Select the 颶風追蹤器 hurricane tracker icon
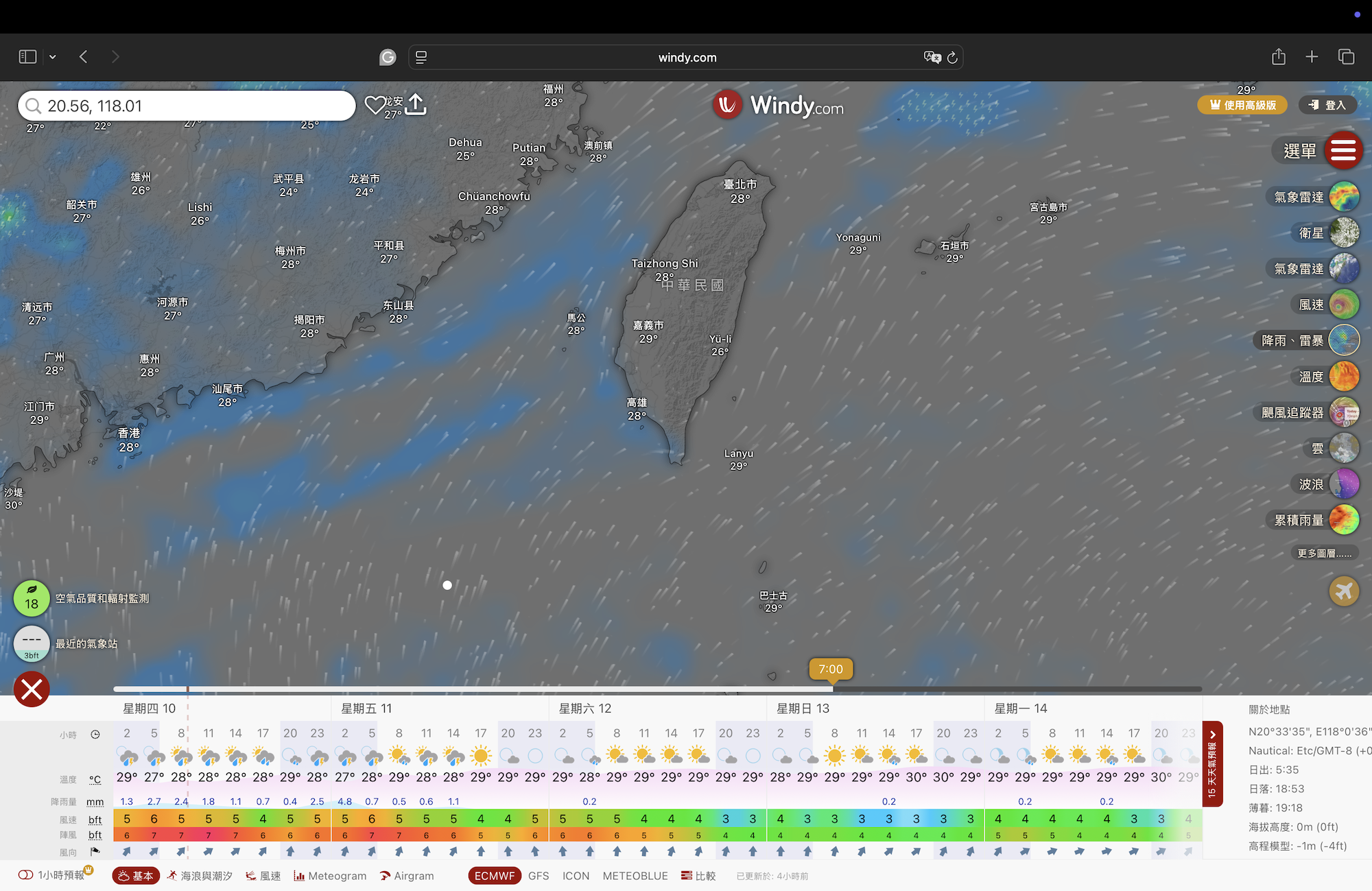1372x891 pixels. (x=1343, y=412)
